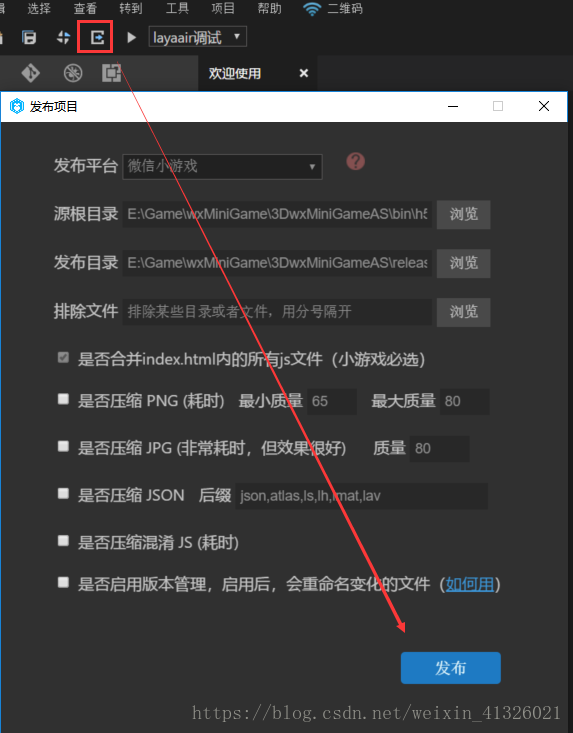Screen dimensions: 573x733
Task: Click 浏览 next to 排除文件
Action: (464, 312)
